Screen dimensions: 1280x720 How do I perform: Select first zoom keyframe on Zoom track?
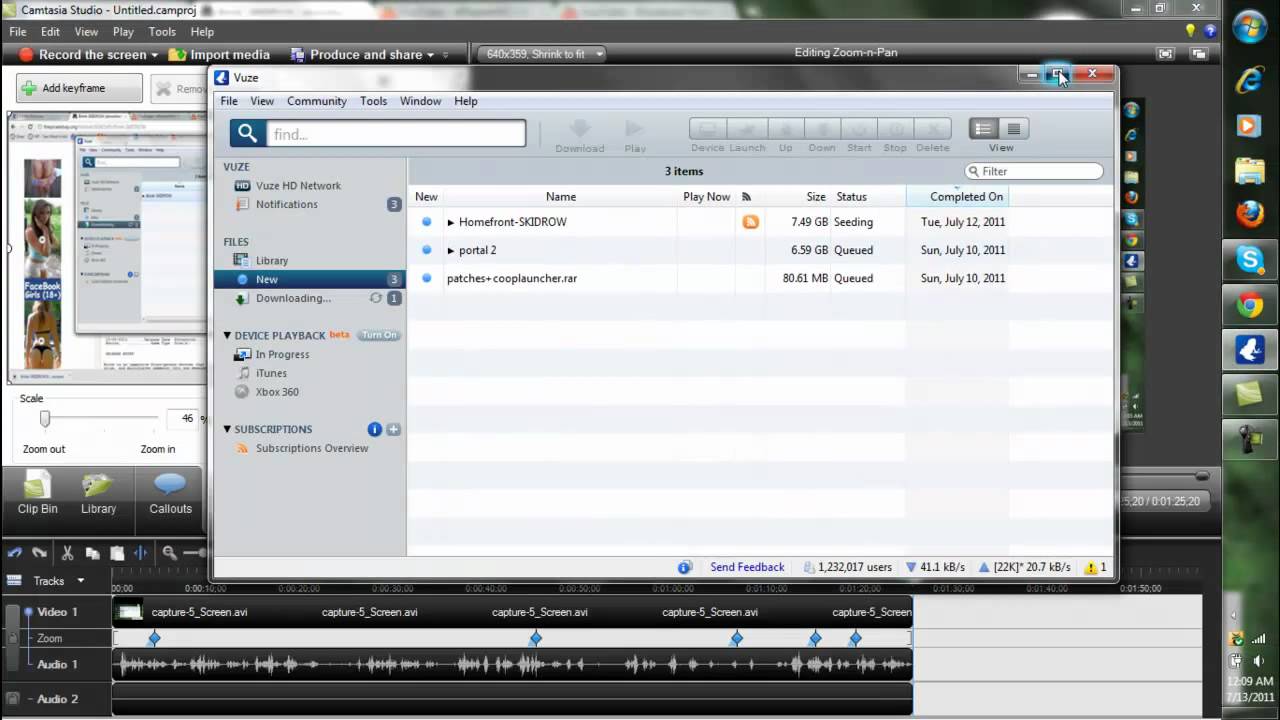pos(154,638)
